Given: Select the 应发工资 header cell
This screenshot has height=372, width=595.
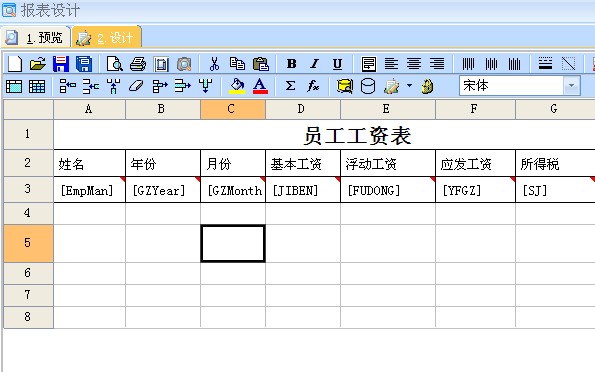Looking at the screenshot, I should [x=475, y=163].
